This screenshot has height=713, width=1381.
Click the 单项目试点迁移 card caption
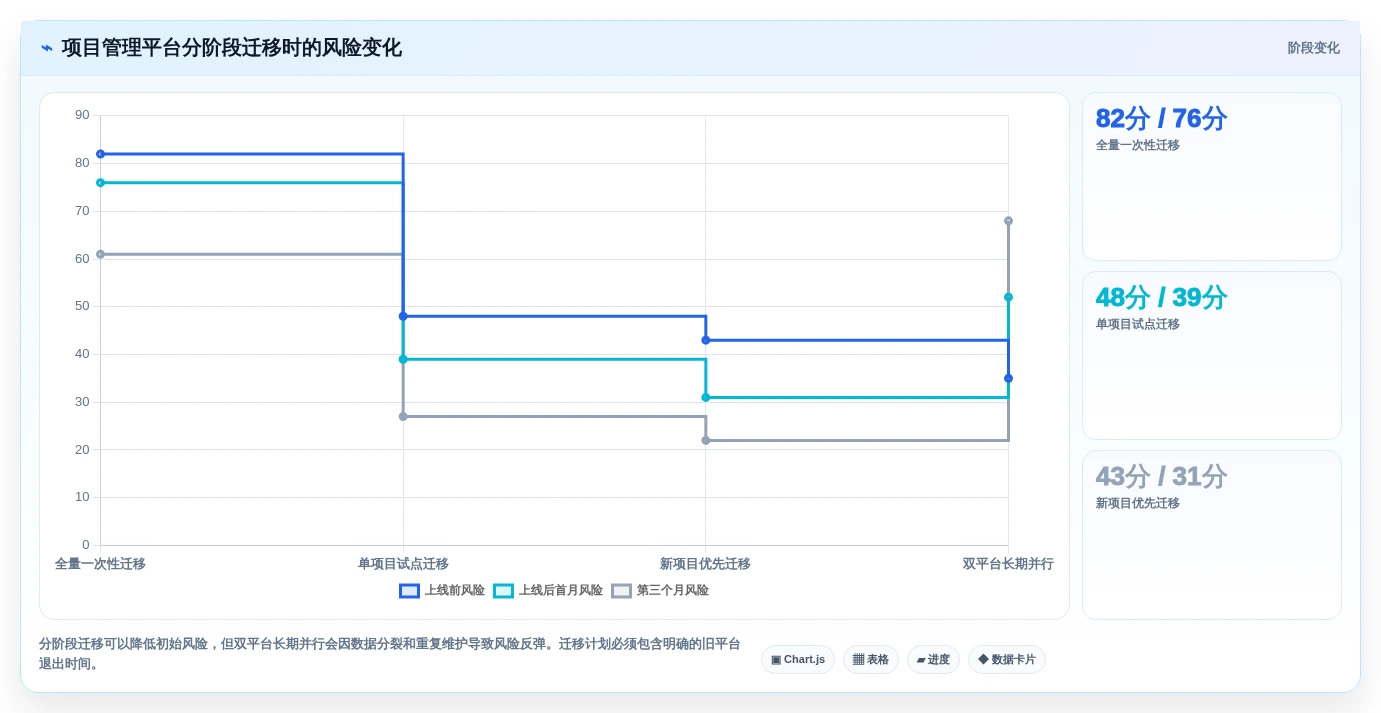(1138, 324)
